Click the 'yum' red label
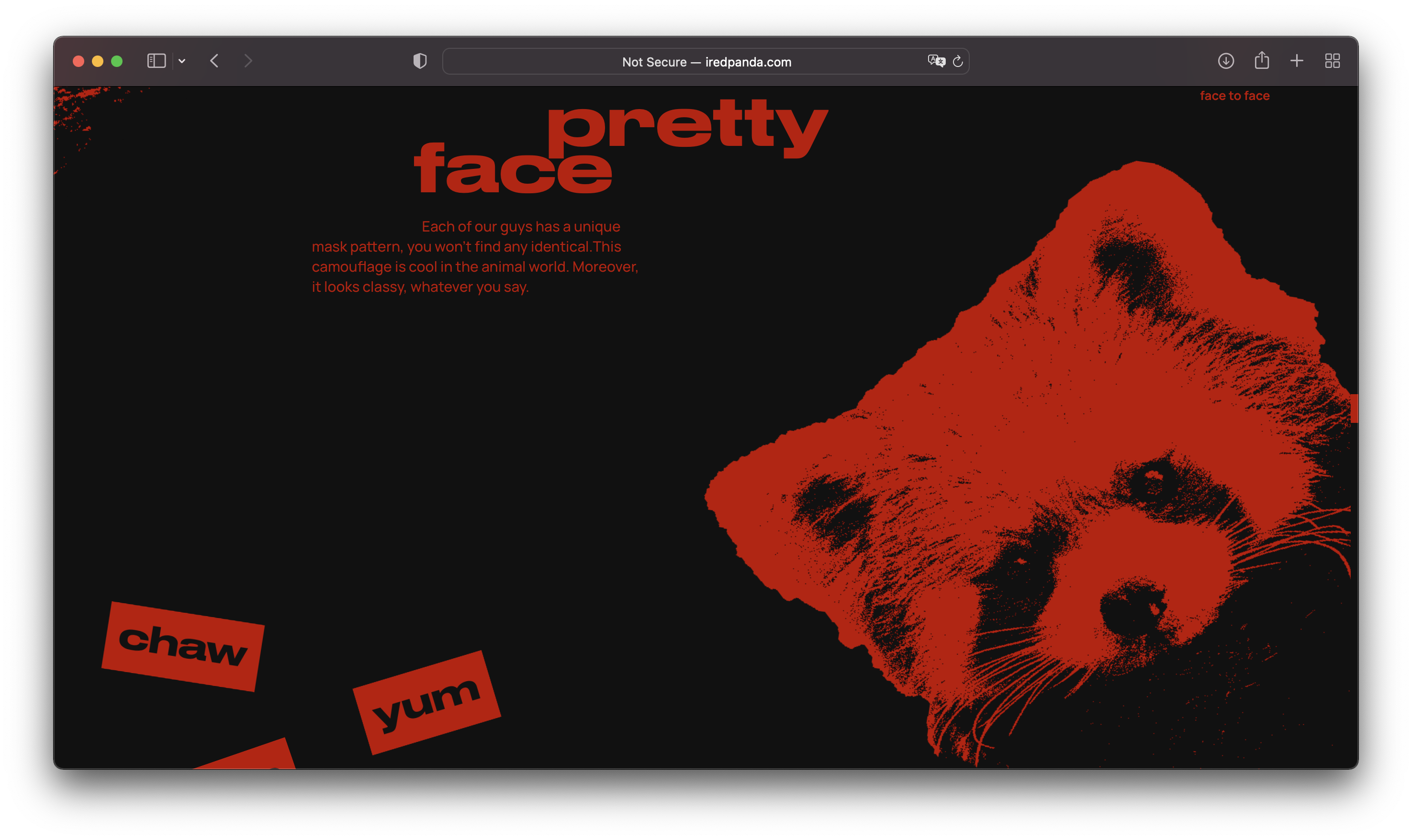1412x840 pixels. (x=426, y=702)
